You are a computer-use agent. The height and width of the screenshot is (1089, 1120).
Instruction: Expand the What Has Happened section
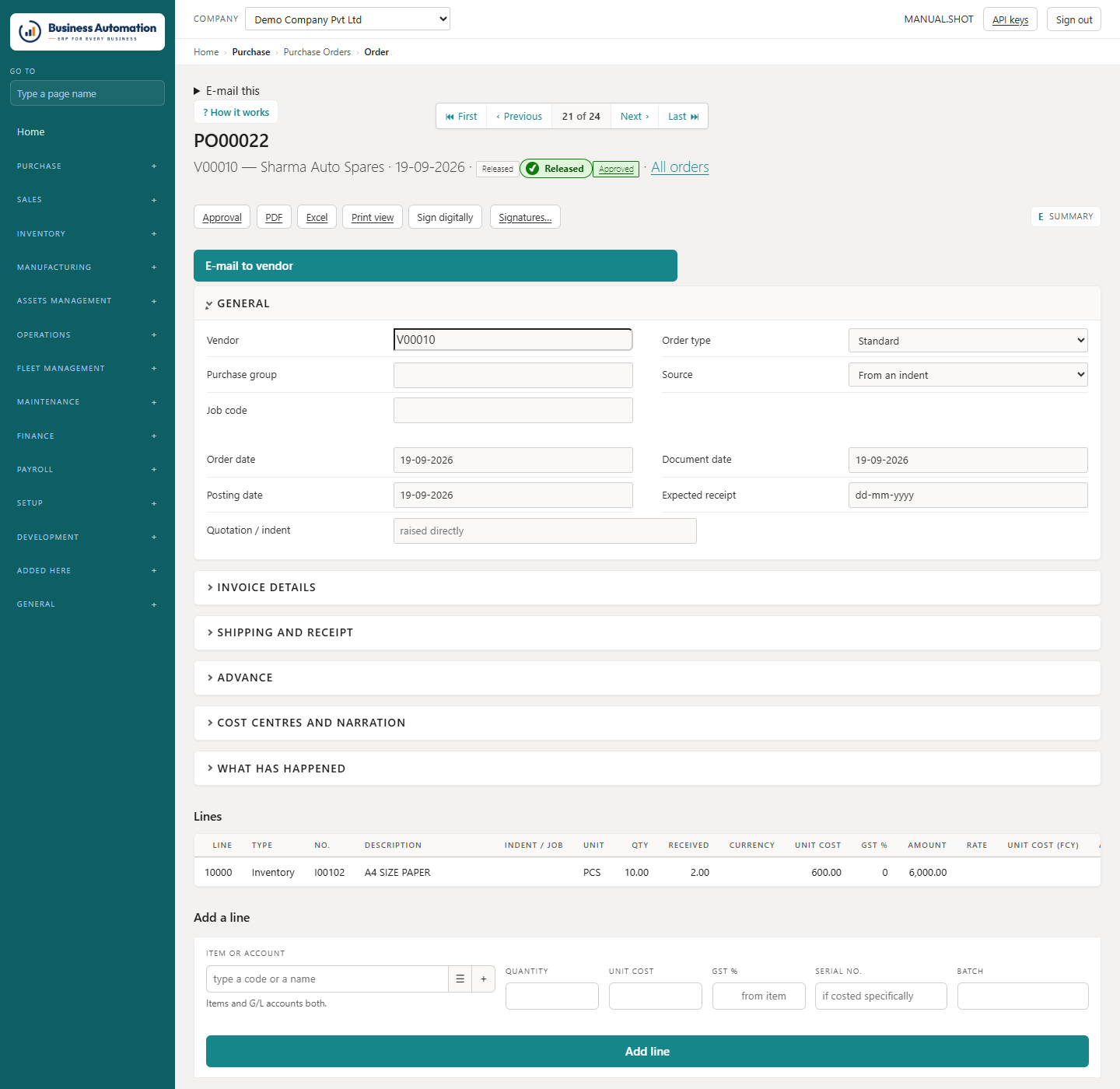pos(647,769)
